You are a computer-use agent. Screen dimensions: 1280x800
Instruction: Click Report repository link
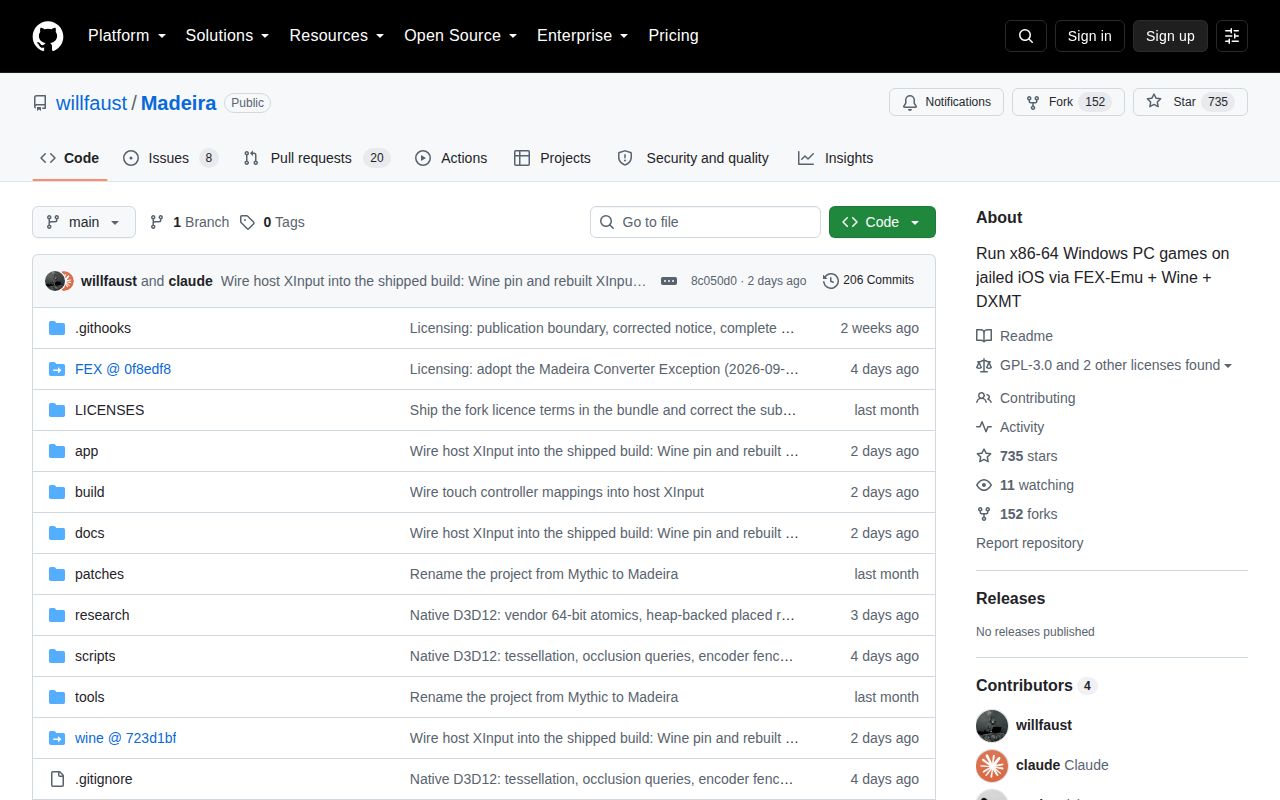tap(1030, 543)
